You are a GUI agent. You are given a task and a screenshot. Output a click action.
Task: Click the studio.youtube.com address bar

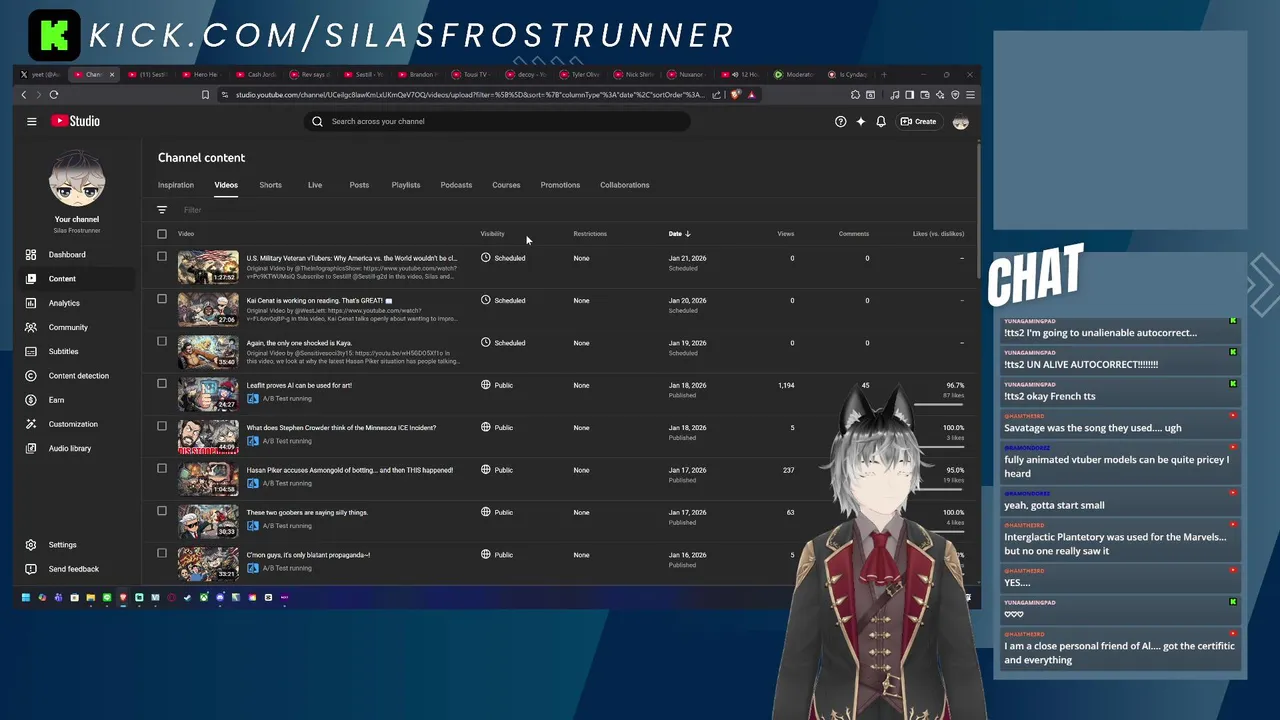(470, 95)
